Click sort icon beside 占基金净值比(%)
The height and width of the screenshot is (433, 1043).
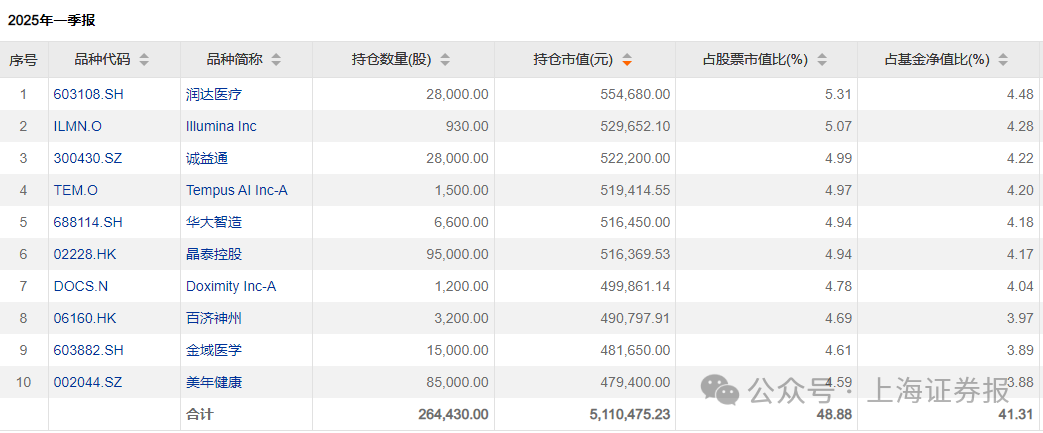click(x=1004, y=60)
